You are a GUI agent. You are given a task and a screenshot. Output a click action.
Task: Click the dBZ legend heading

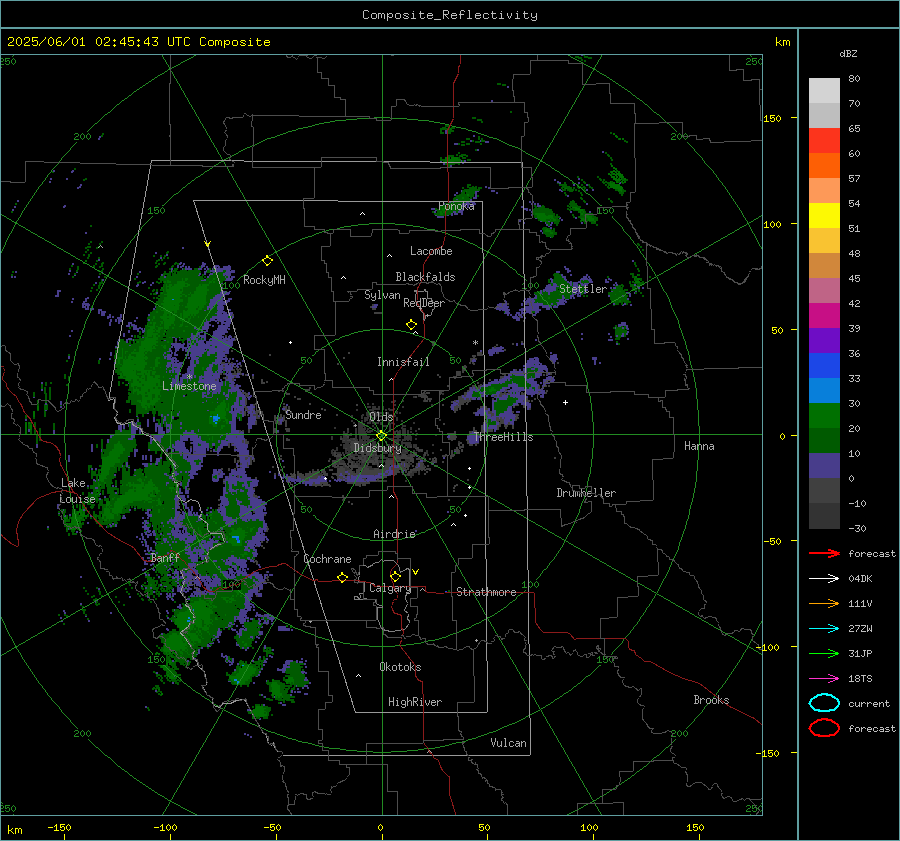tap(848, 54)
